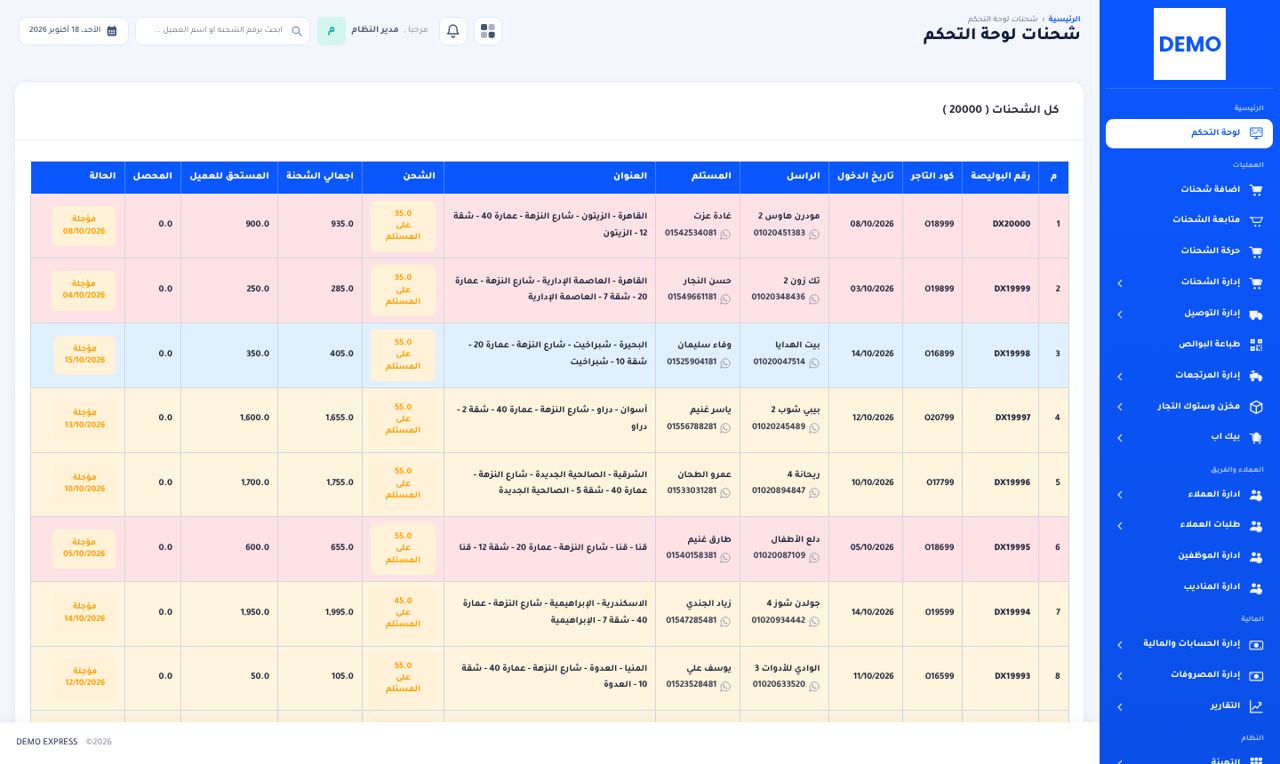This screenshot has width=1280, height=764.
Task: Click the DEMO logo in the sidebar
Action: tap(1189, 44)
